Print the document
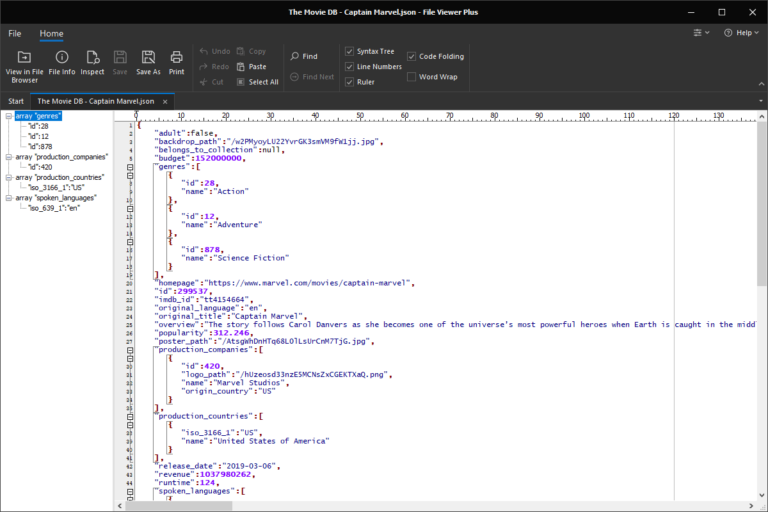Viewport: 768px width, 512px height. [x=176, y=63]
